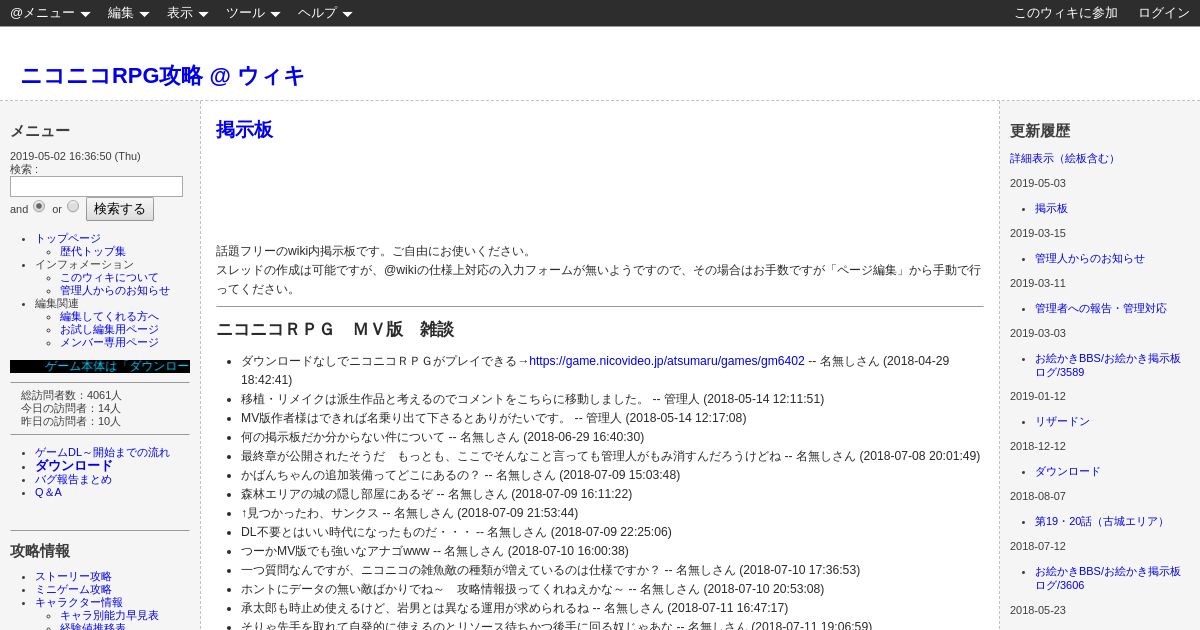Open バグ報告まとめ link

pos(73,479)
